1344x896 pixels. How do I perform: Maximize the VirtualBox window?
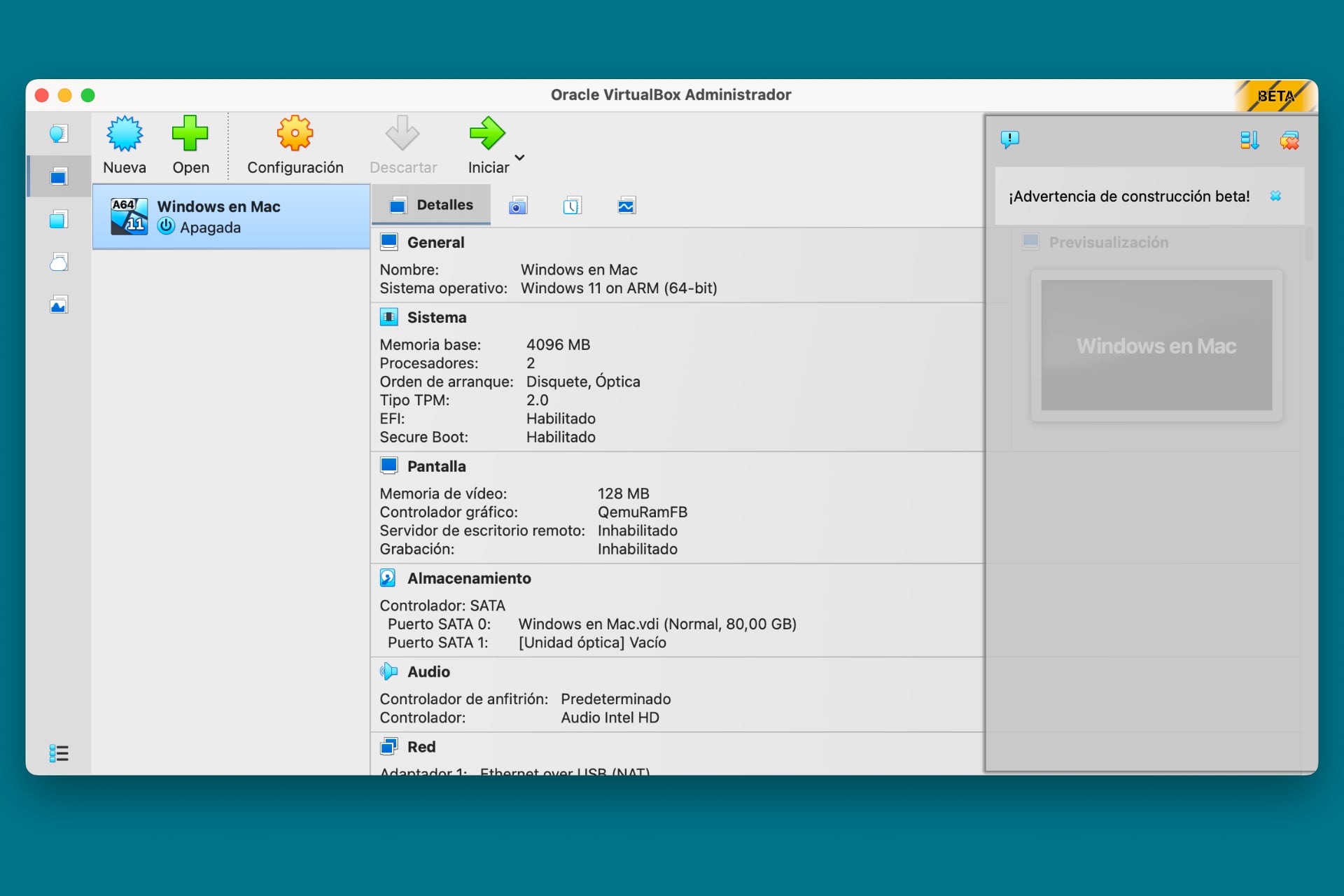(x=88, y=95)
